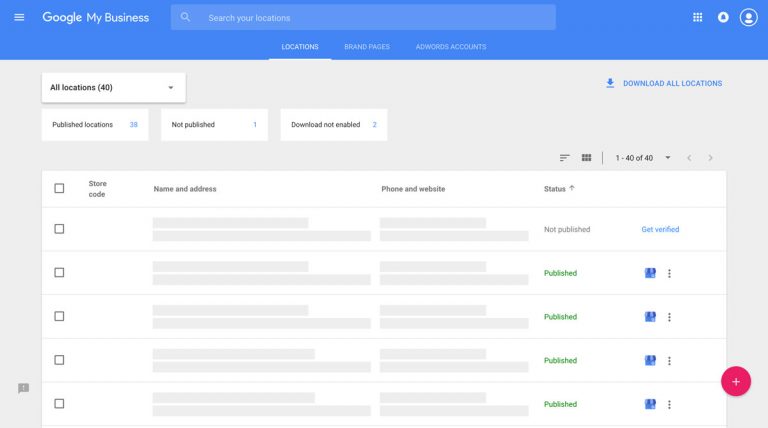Switch to card grid view
Screen dimensions: 768x428
pyautogui.click(x=587, y=158)
